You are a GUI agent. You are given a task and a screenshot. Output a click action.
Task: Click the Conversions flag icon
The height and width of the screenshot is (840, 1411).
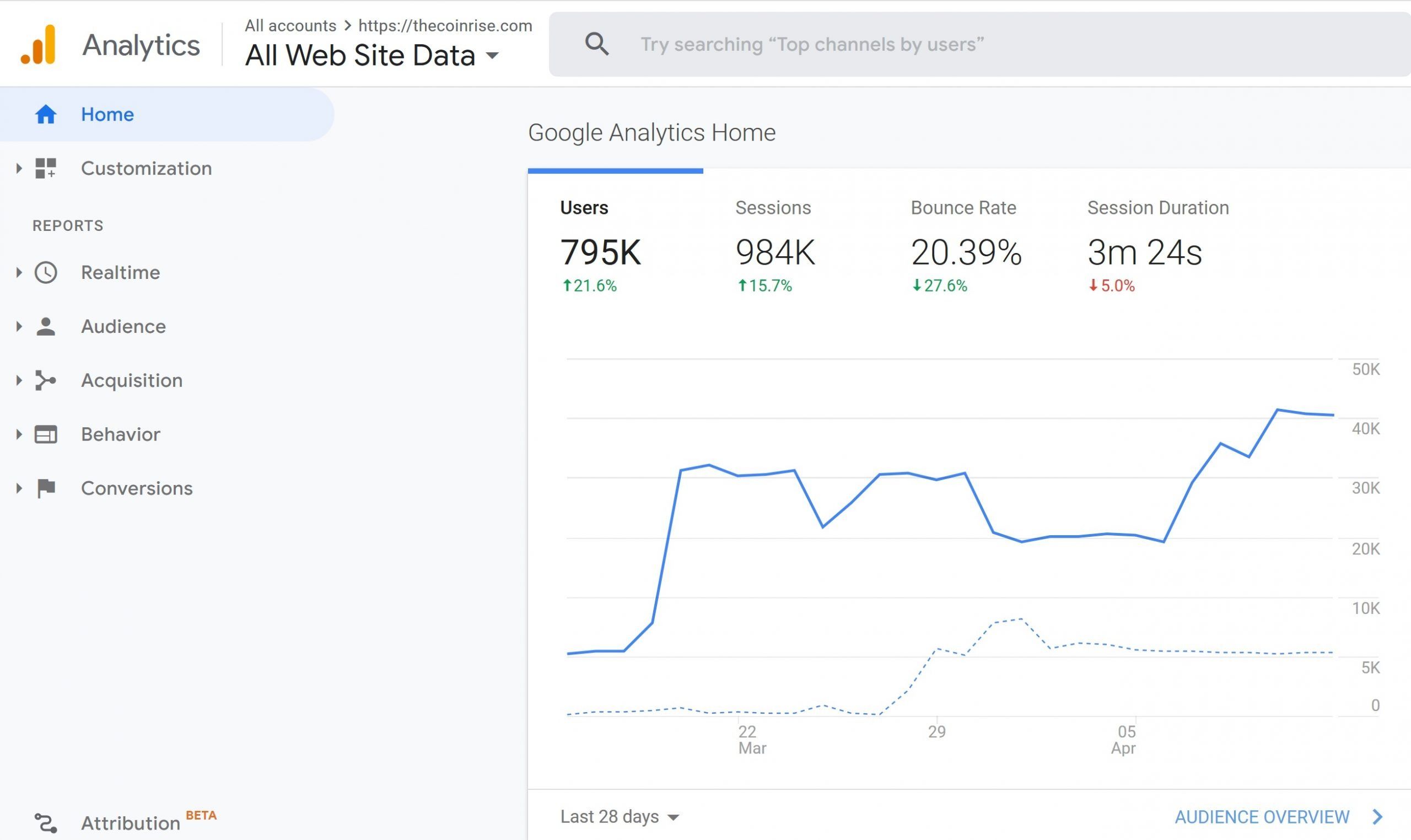point(46,488)
